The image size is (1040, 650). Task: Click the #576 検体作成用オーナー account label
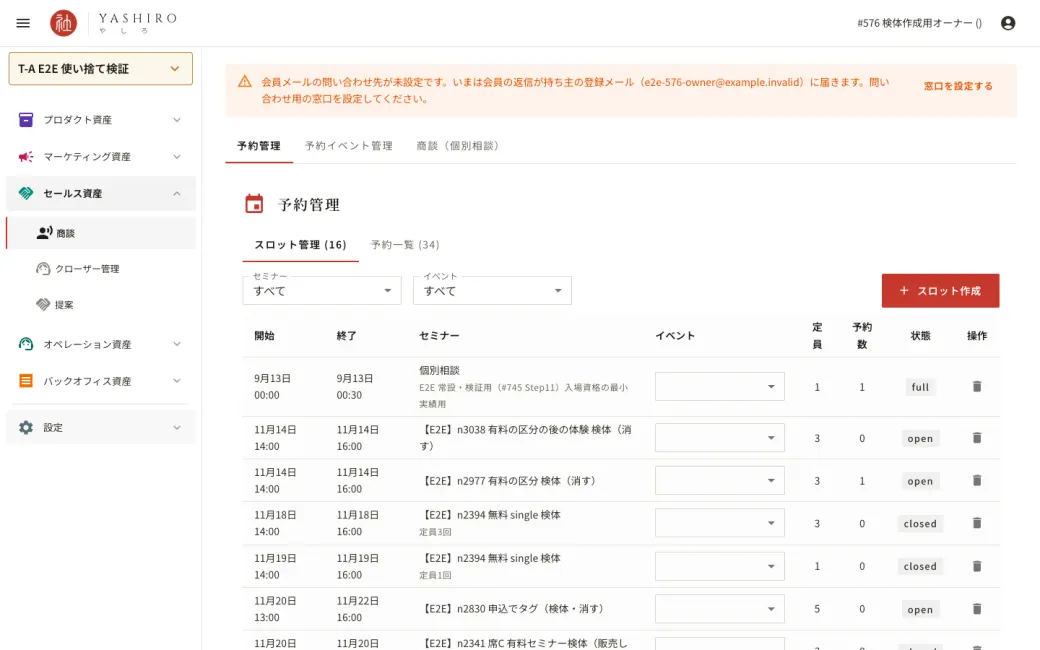pos(919,23)
